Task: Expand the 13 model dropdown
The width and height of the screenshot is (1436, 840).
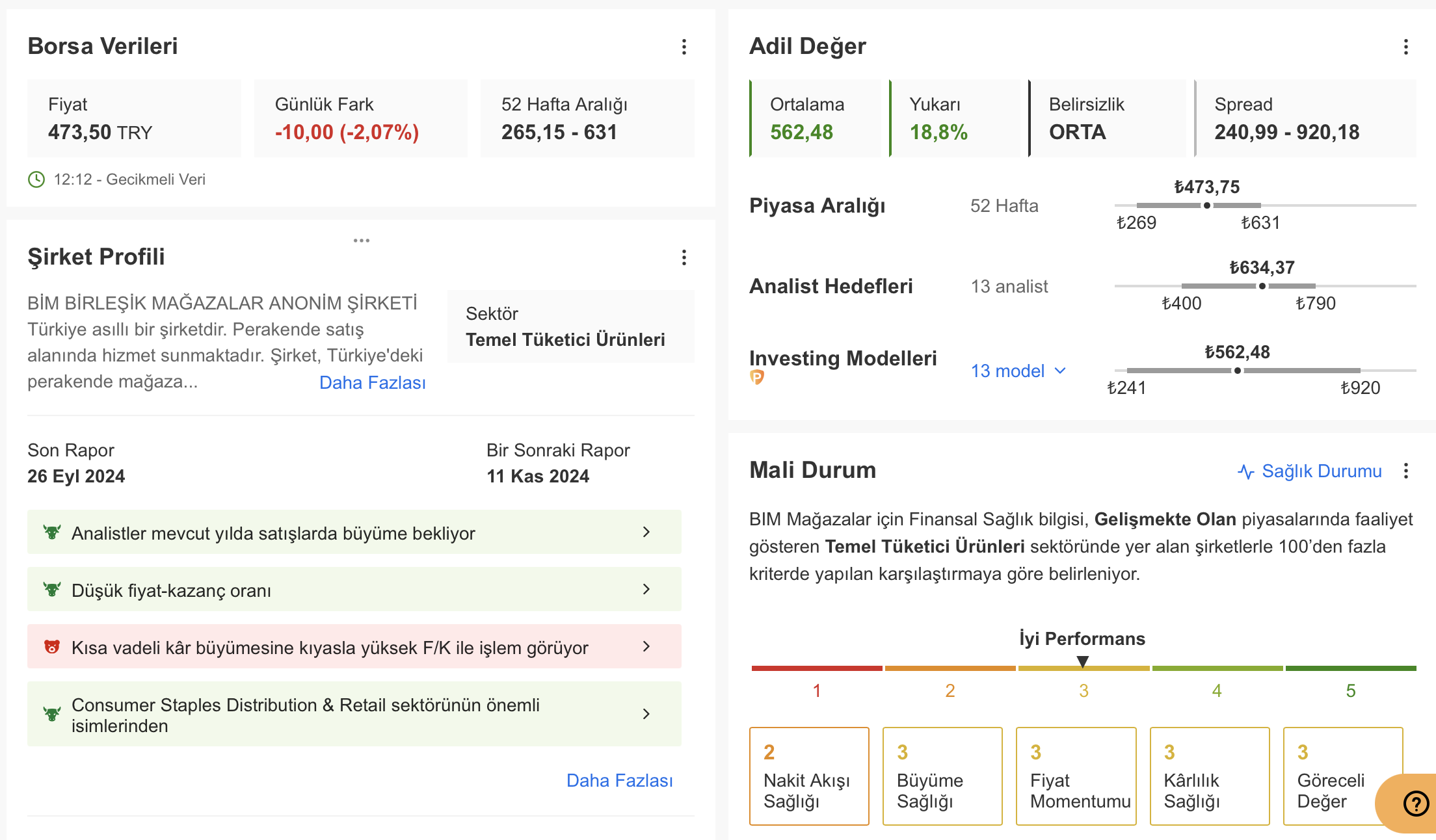Action: pyautogui.click(x=1018, y=371)
